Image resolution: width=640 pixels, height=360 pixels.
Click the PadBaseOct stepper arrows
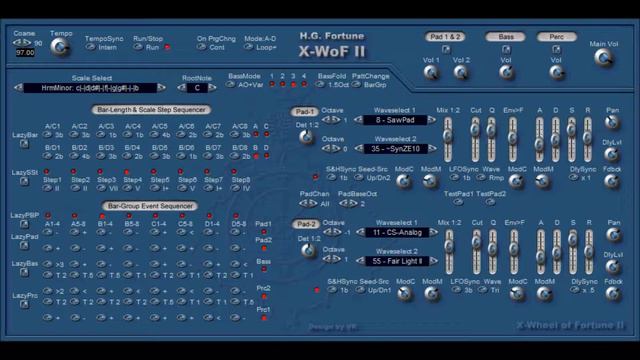348,203
